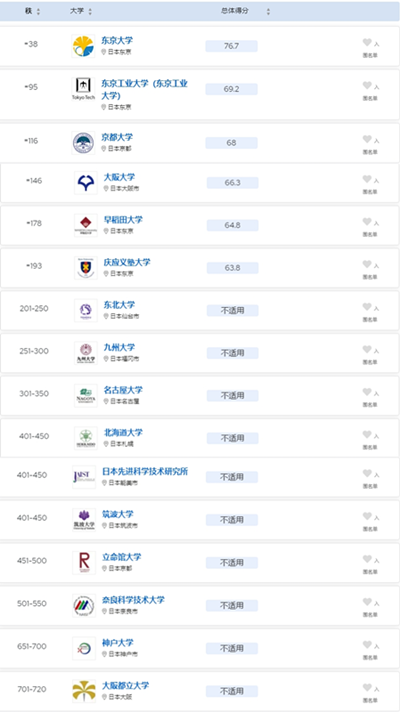Click the Osaka University logo

coord(86,183)
